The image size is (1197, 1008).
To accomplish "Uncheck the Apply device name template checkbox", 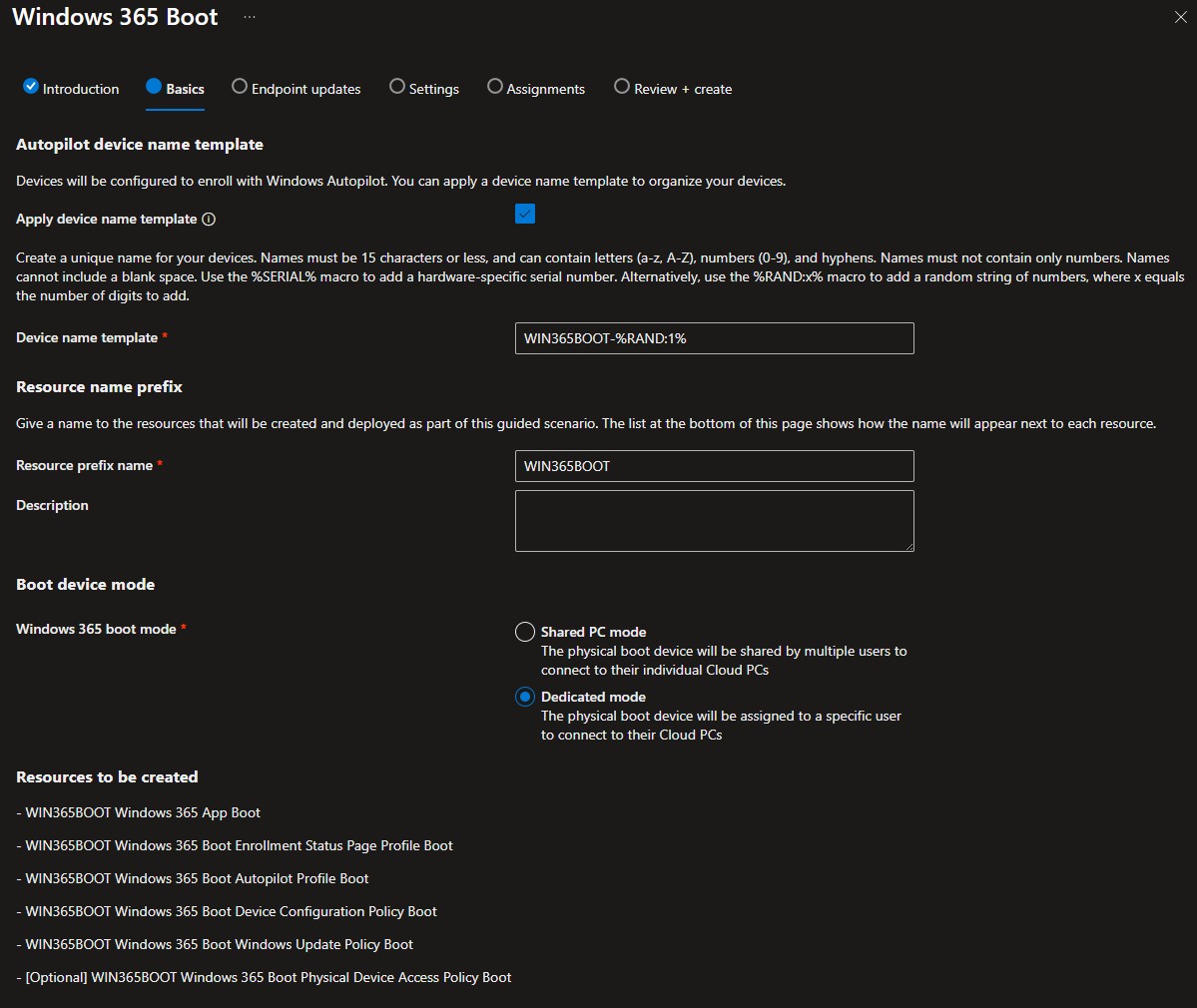I will (x=525, y=214).
